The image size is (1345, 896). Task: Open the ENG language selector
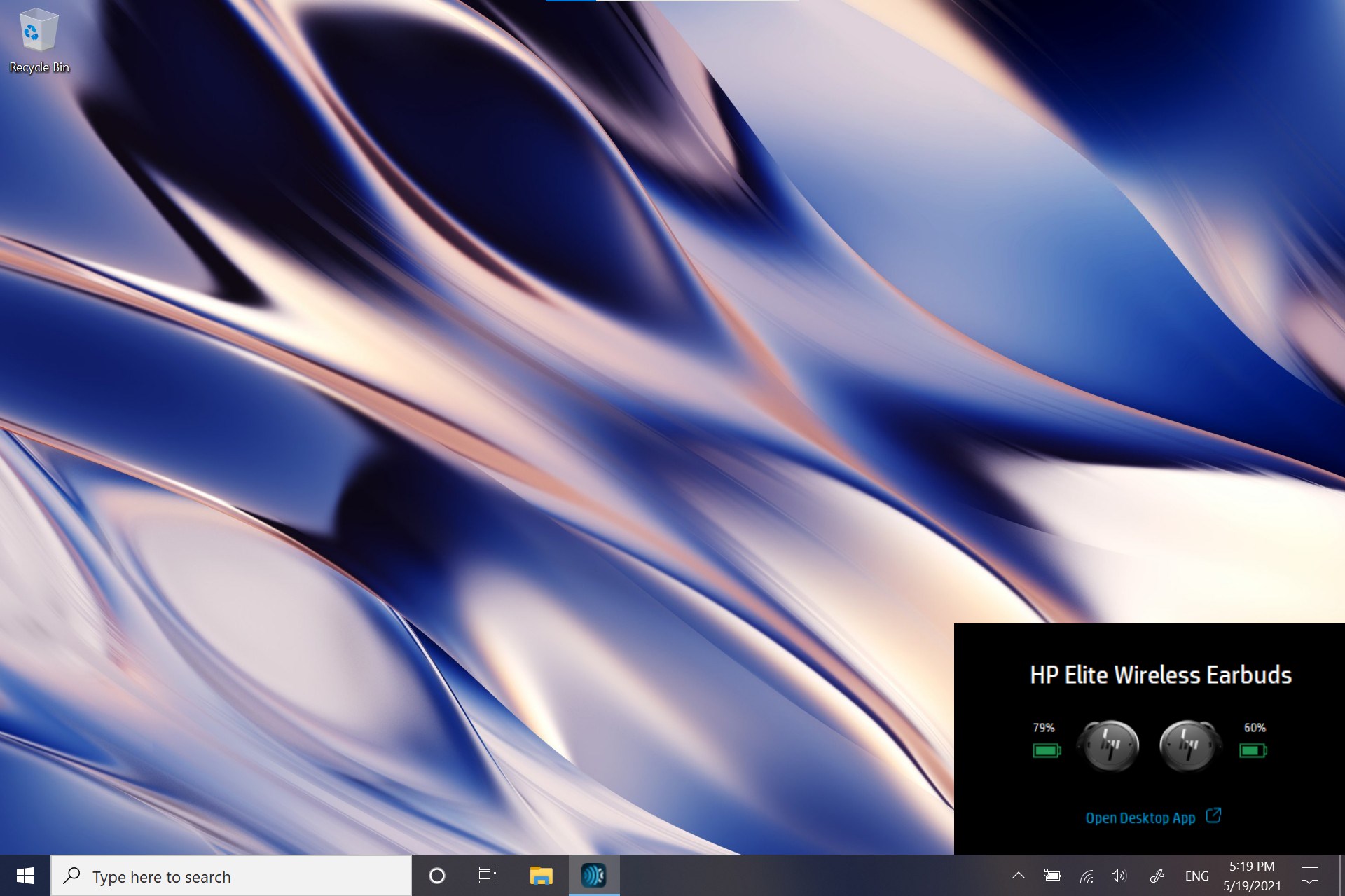[1198, 875]
